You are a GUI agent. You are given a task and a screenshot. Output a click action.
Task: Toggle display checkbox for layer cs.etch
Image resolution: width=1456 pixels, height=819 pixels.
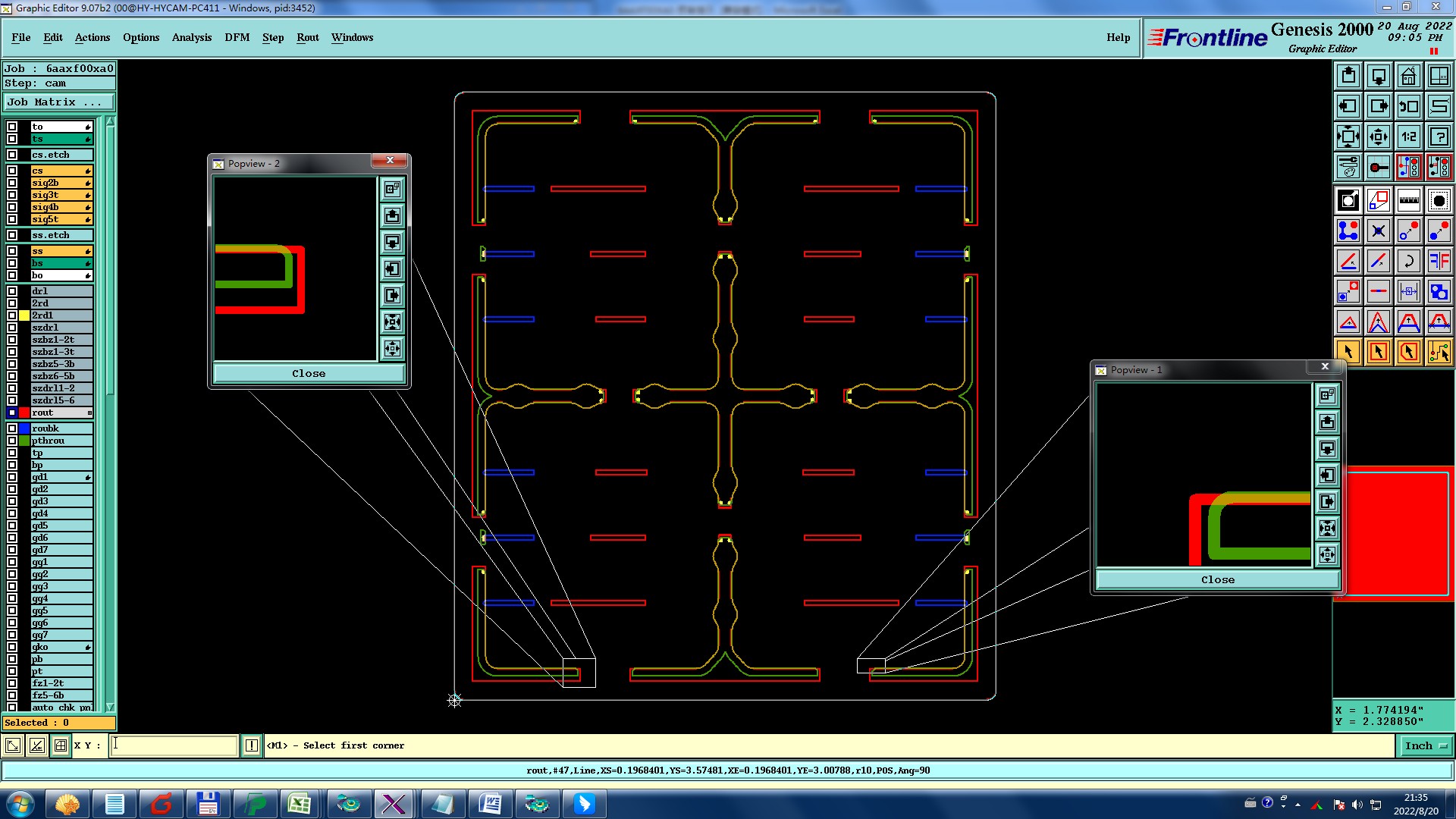point(12,155)
